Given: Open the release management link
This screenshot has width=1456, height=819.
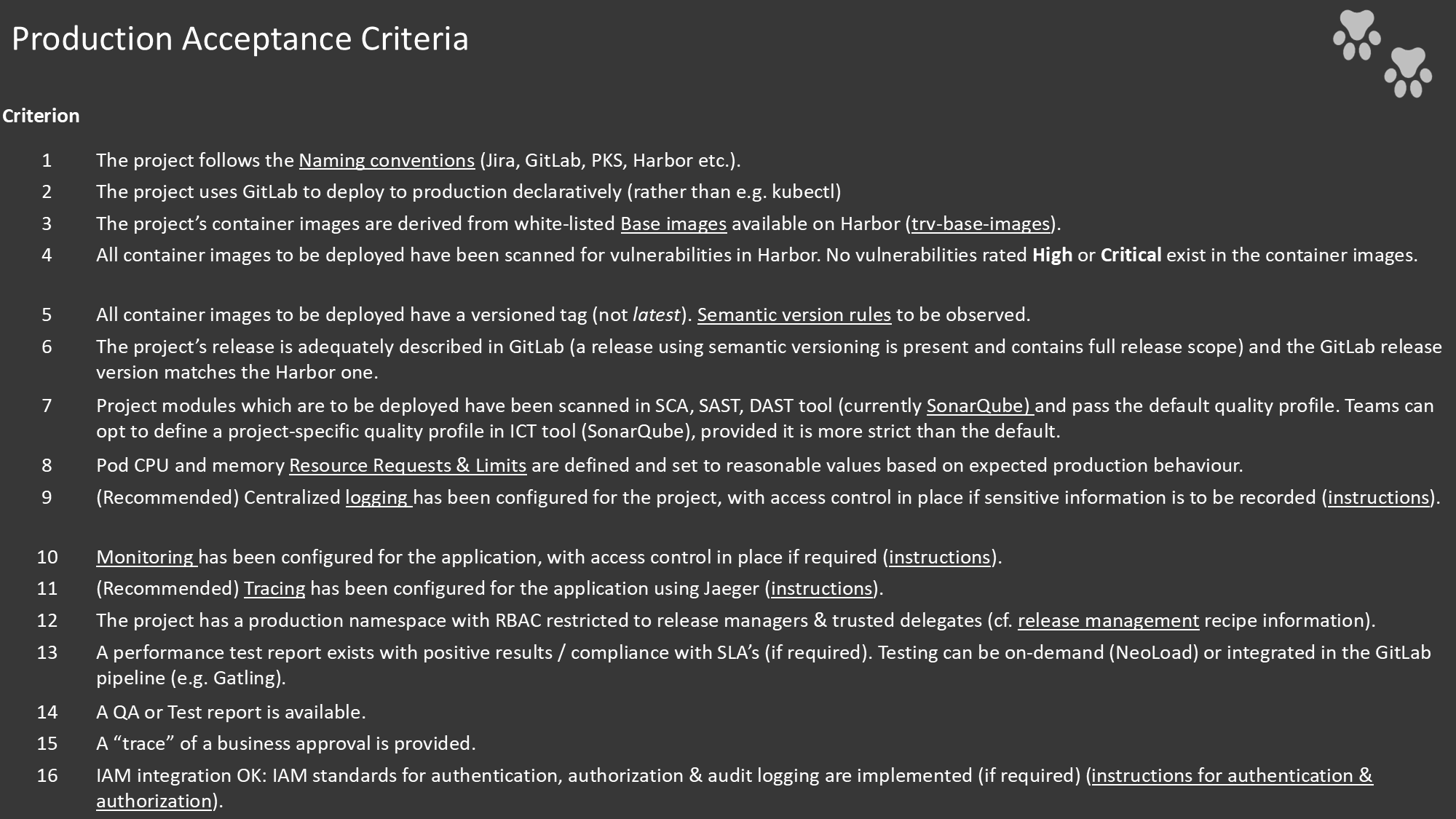Looking at the screenshot, I should click(1108, 620).
